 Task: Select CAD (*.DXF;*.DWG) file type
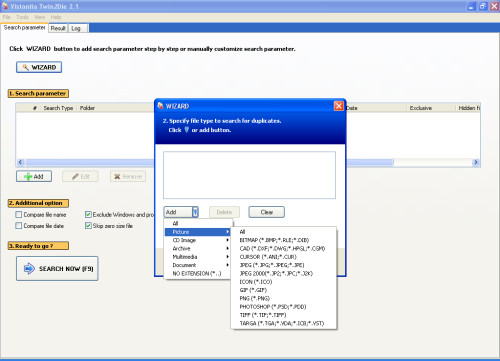[x=284, y=248]
